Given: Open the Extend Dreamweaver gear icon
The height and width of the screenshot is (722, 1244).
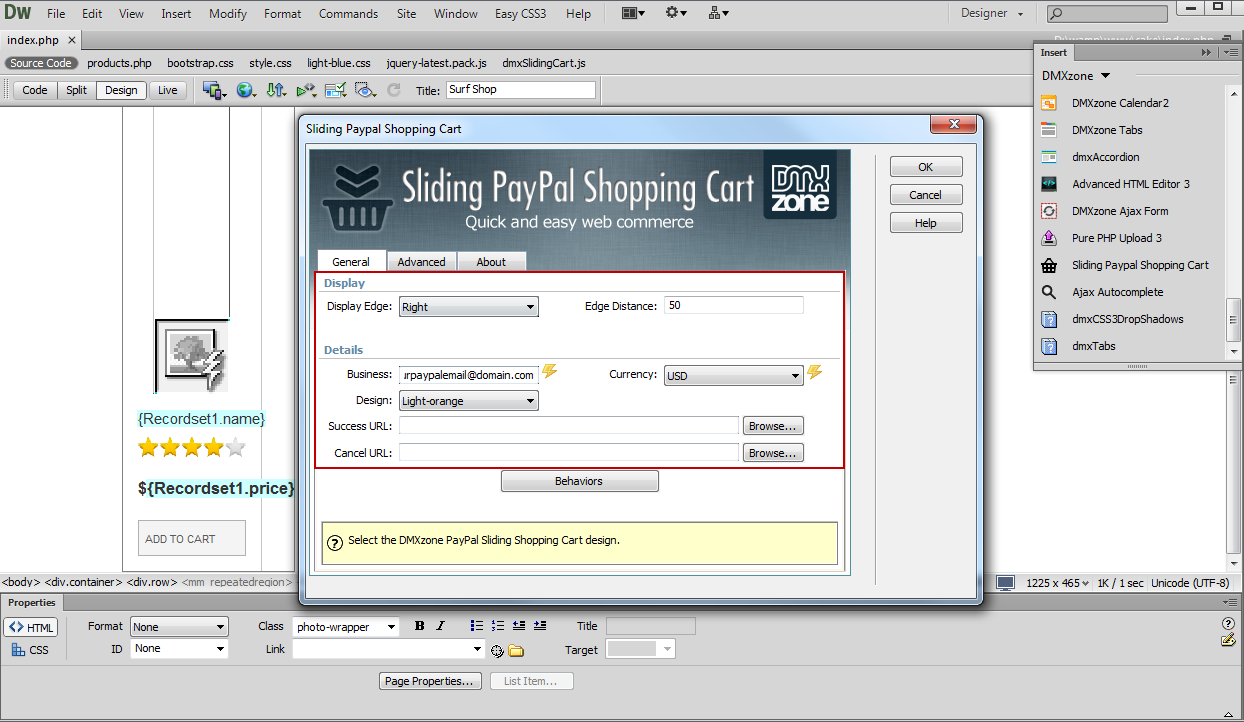Looking at the screenshot, I should tap(676, 13).
